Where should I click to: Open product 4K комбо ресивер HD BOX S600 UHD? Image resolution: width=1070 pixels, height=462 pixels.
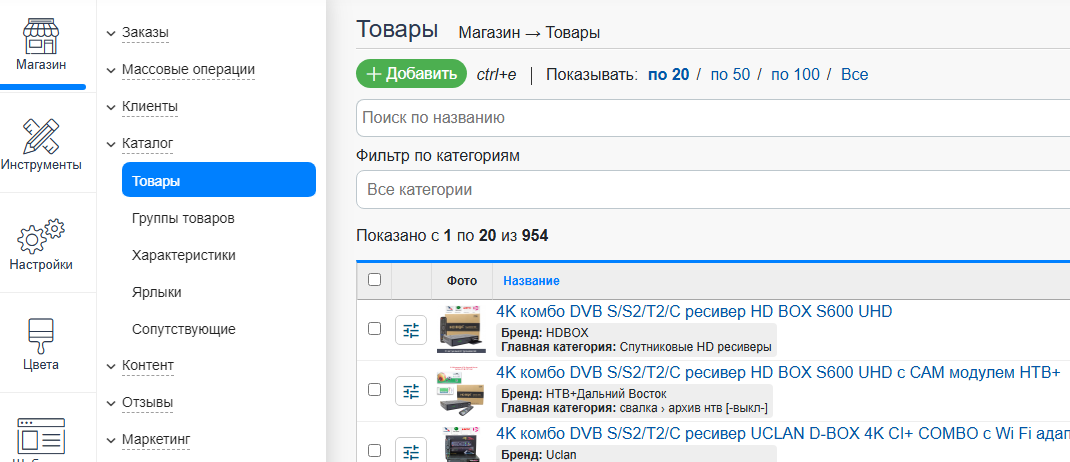click(694, 312)
